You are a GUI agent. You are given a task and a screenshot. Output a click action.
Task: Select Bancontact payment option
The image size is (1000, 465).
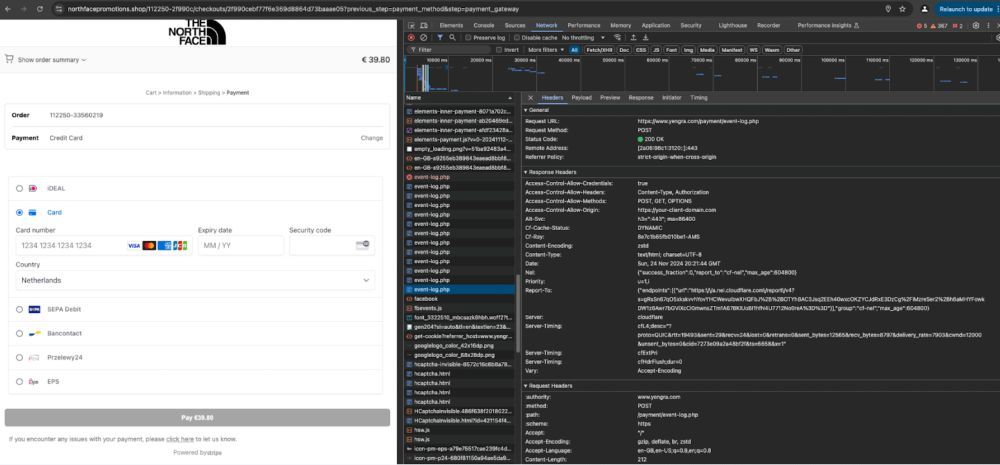pos(19,334)
